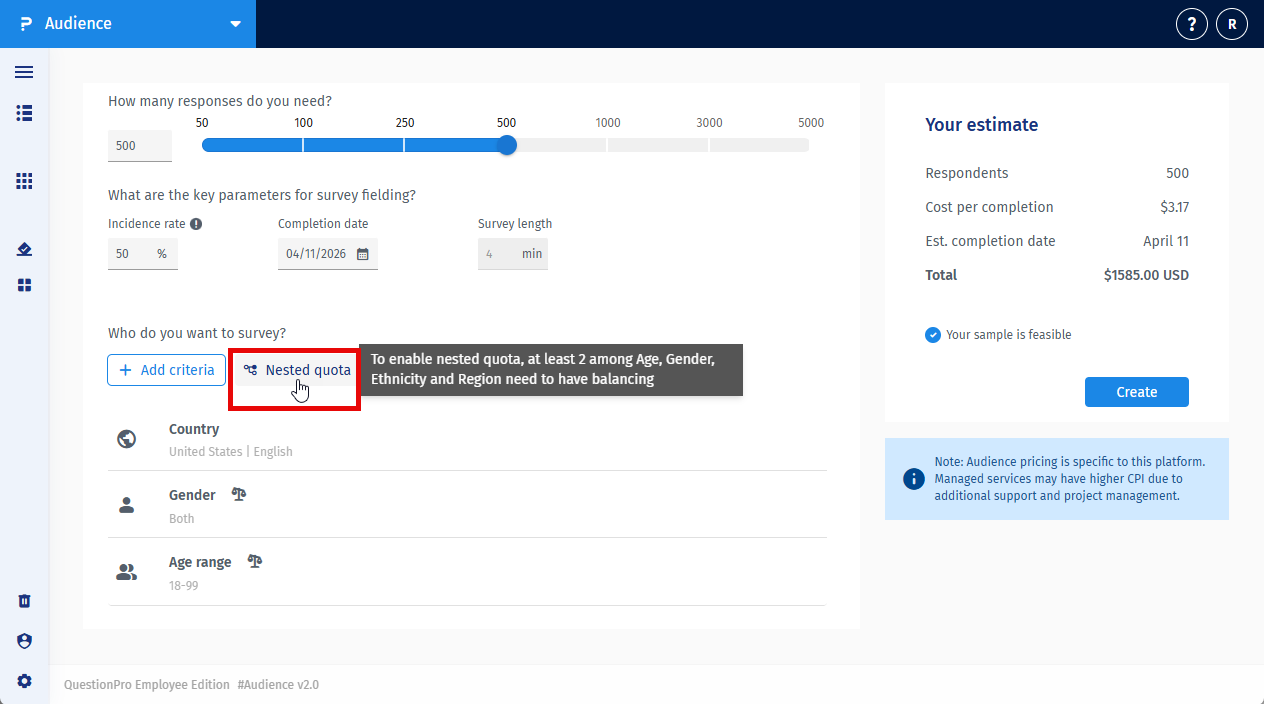Click the Create button
This screenshot has width=1264, height=704.
(x=1137, y=392)
